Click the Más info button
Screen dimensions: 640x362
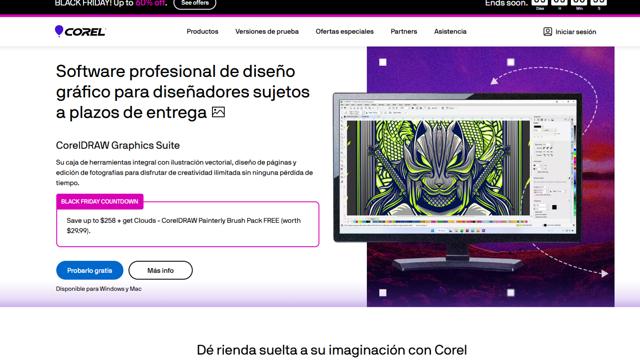(160, 270)
